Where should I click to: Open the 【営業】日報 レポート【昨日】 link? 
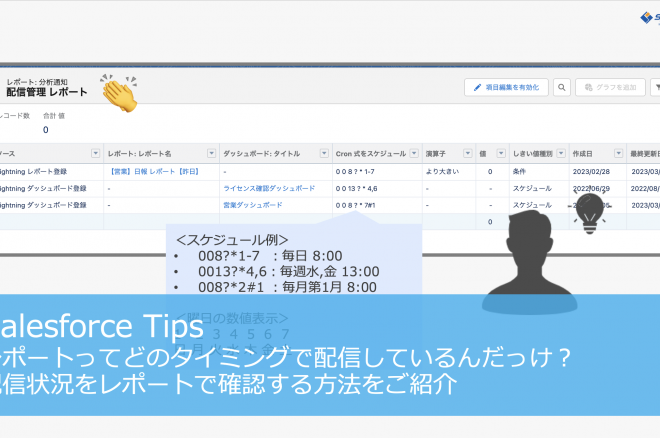coord(154,172)
